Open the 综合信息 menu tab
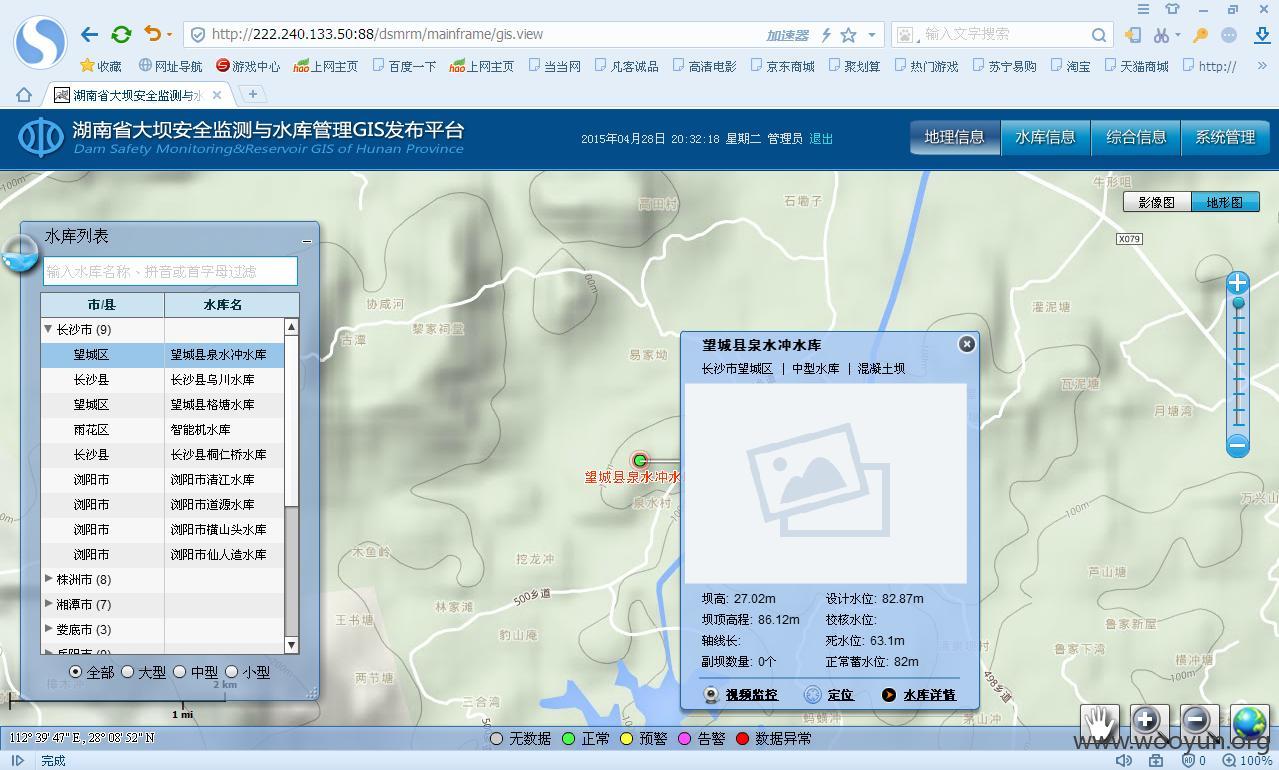The image size is (1279, 770). click(x=1136, y=137)
